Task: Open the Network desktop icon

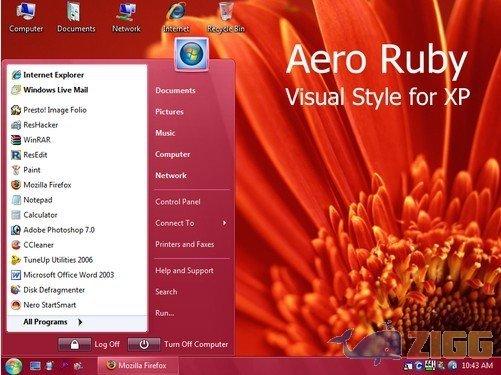Action: pyautogui.click(x=126, y=17)
